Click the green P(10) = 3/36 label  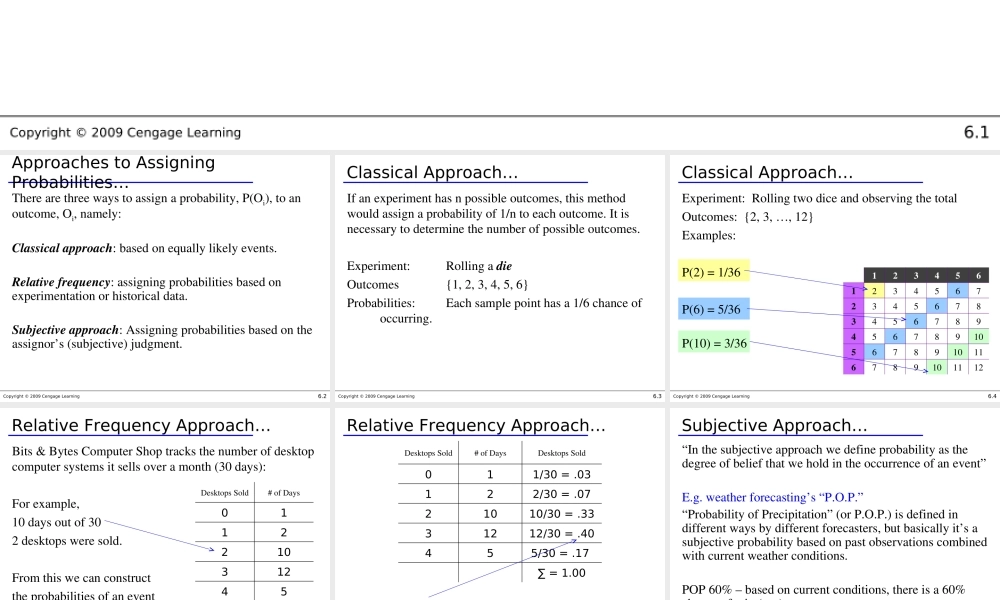(x=714, y=344)
